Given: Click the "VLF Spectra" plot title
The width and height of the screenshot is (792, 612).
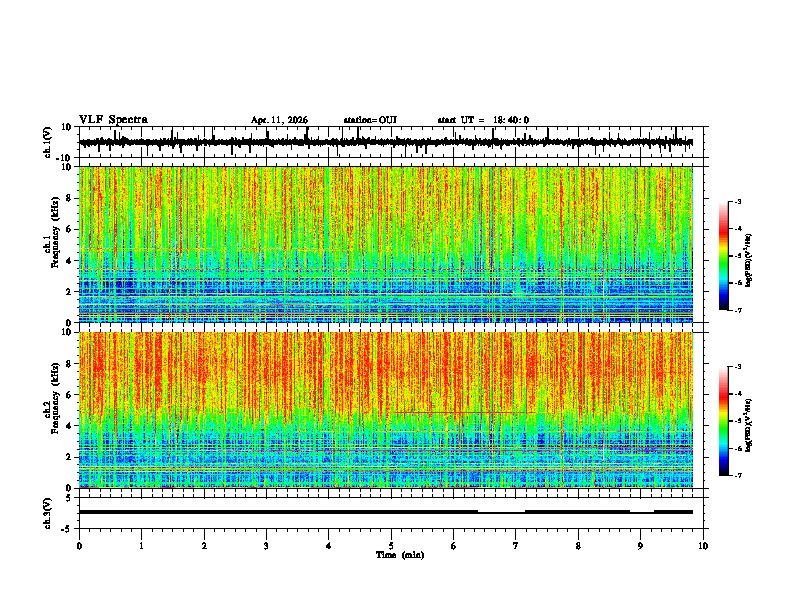Looking at the screenshot, I should click(x=113, y=120).
